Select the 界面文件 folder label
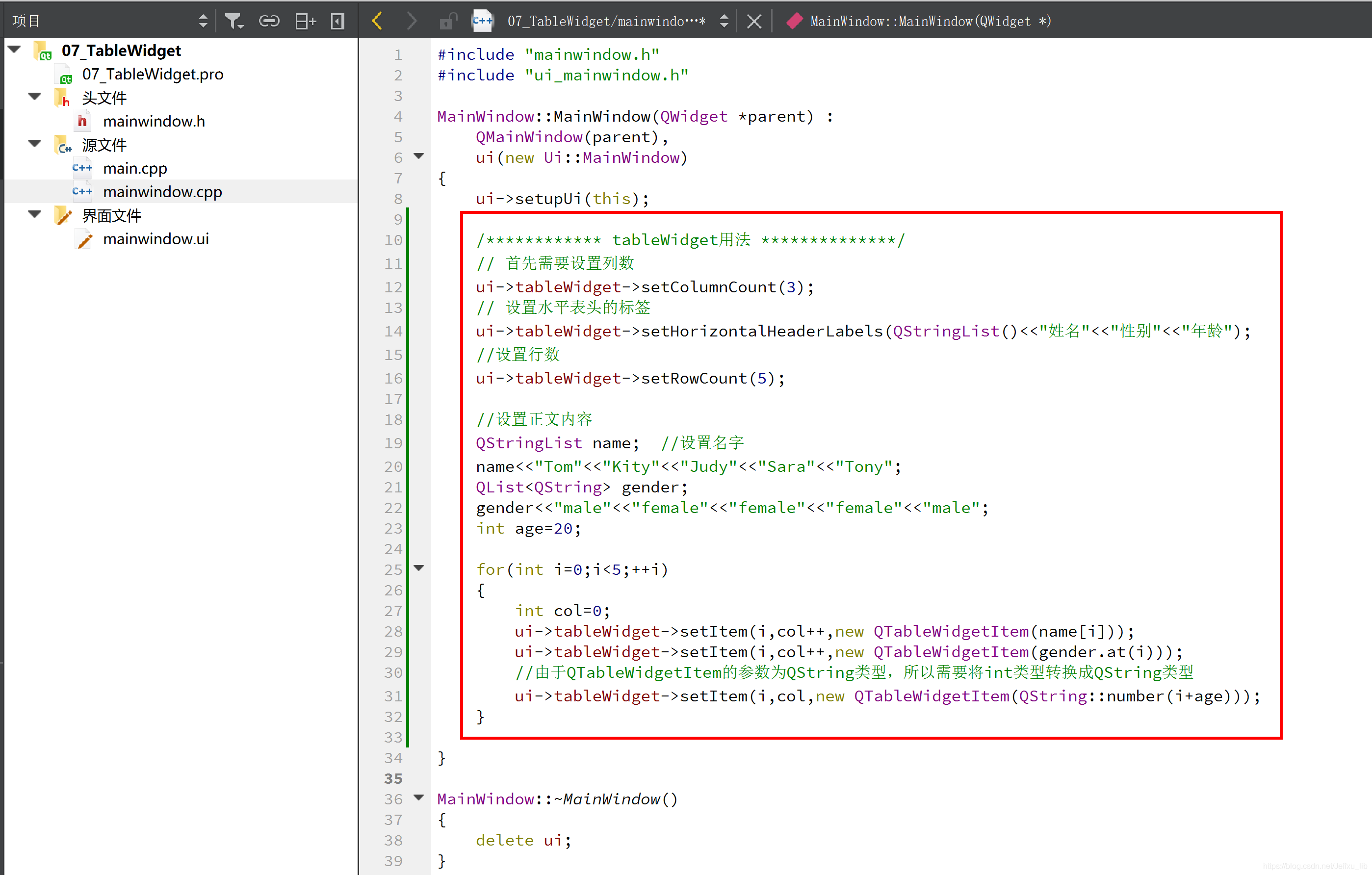1372x875 pixels. pyautogui.click(x=112, y=216)
